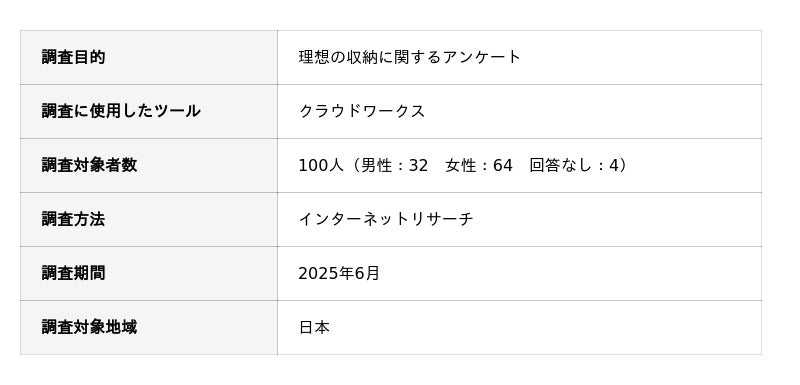
Task: Click the 調査目的 header cell
Action: pos(148,57)
